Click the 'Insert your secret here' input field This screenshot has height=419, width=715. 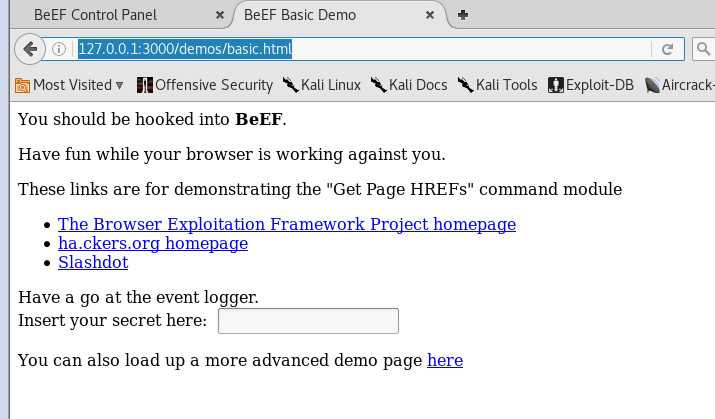coord(308,321)
